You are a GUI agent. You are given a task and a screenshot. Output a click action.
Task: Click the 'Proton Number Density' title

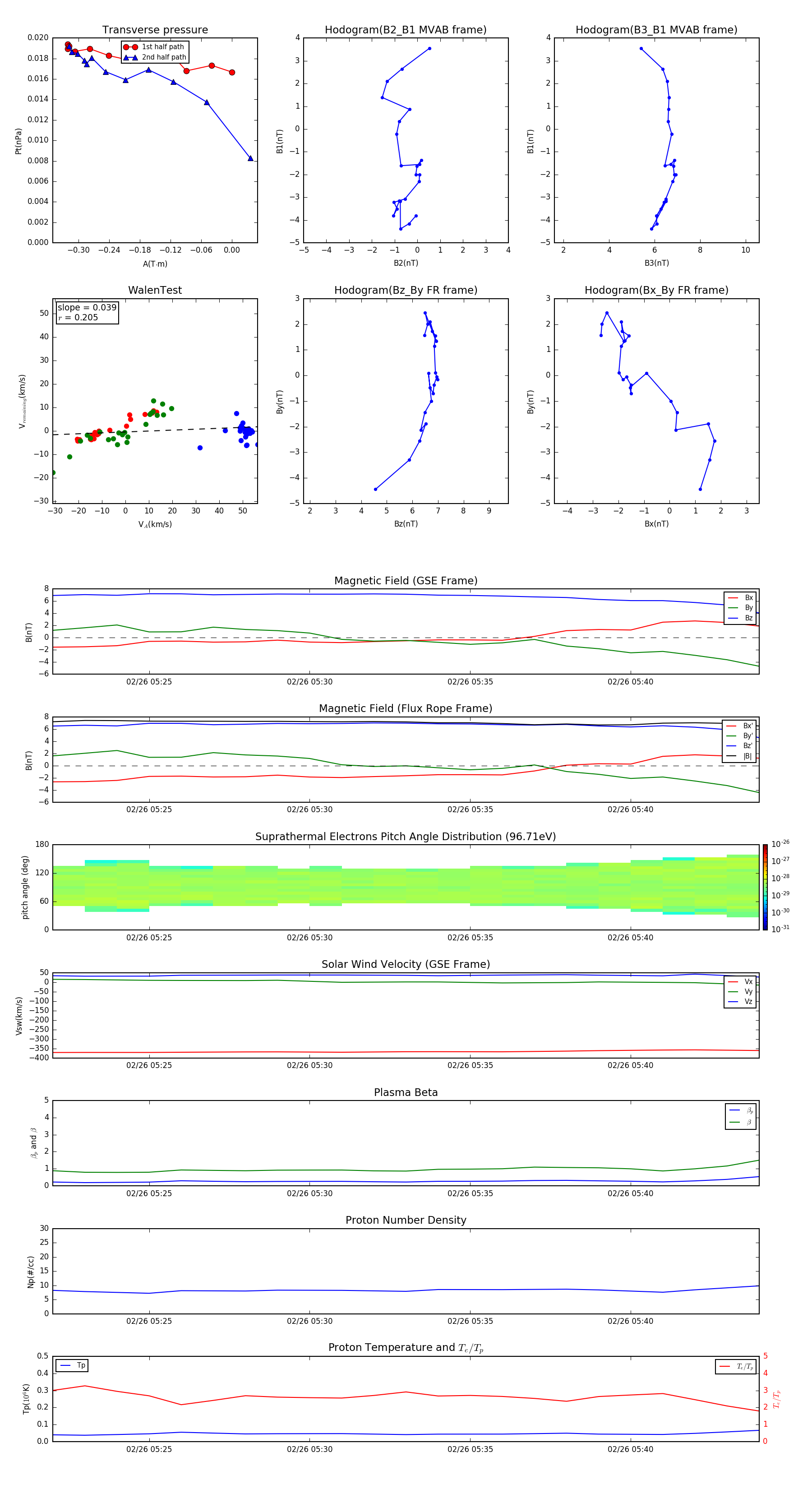(x=406, y=1220)
